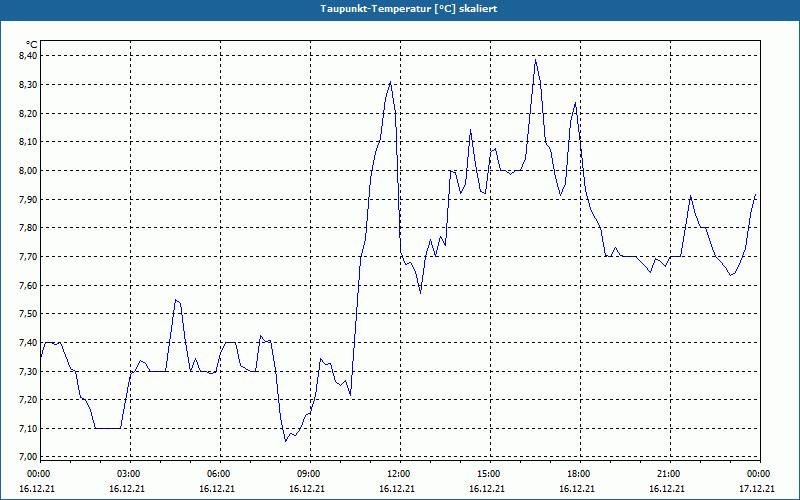Select the 7,80 y-axis value
Viewport: 800px width, 500px height.
[x=27, y=228]
